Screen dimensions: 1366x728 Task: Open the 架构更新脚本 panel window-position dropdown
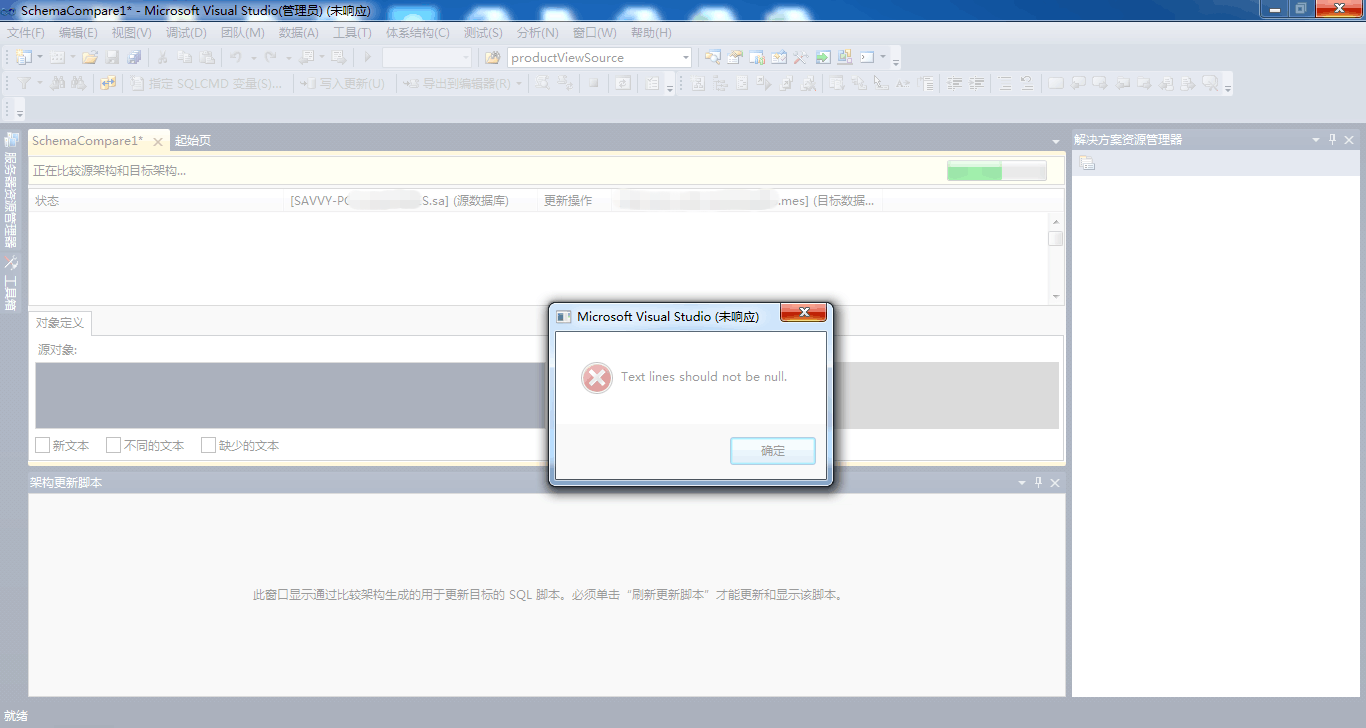[1022, 483]
